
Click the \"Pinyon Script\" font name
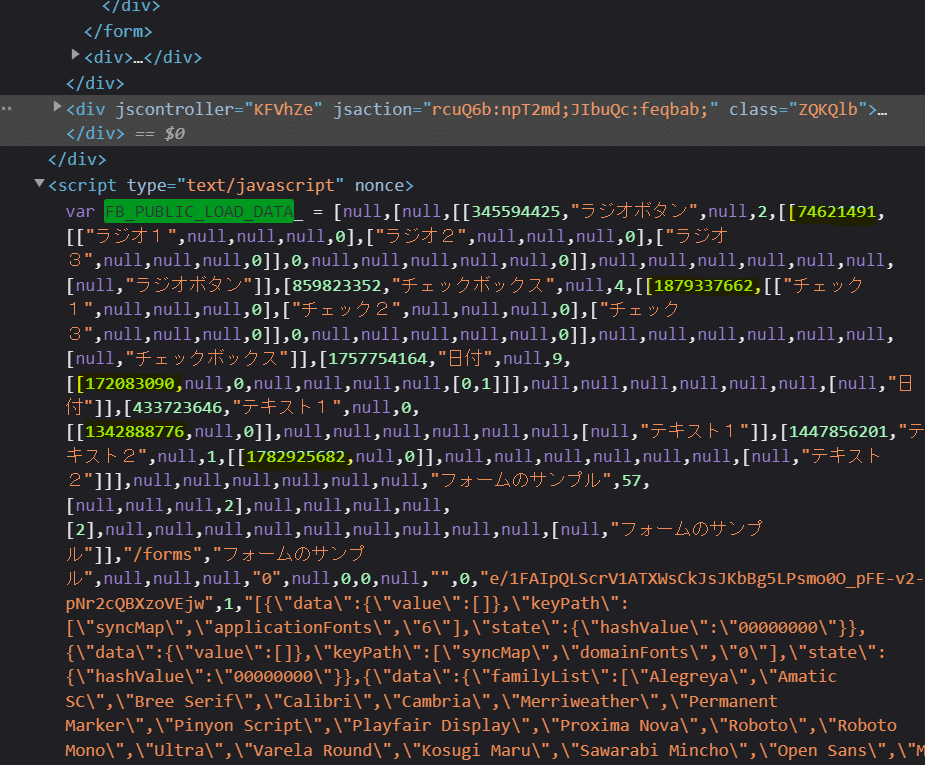(x=239, y=726)
